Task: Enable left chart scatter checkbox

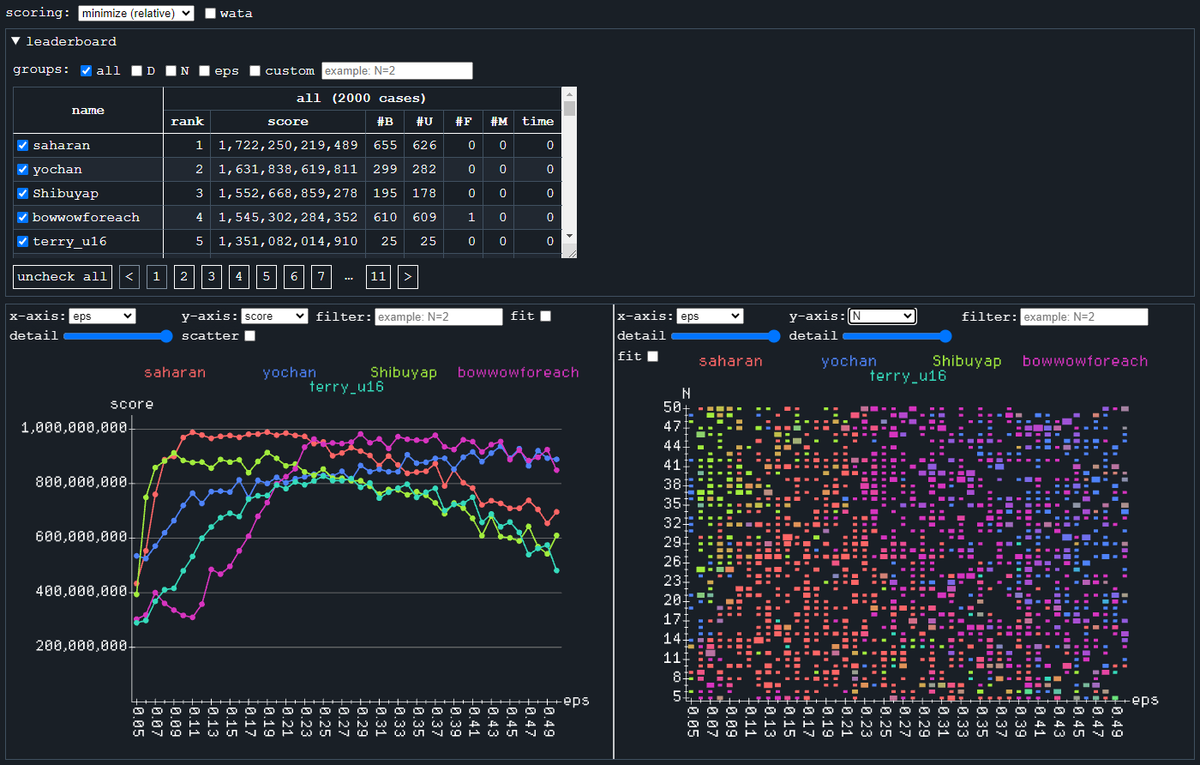Action: pyautogui.click(x=250, y=336)
